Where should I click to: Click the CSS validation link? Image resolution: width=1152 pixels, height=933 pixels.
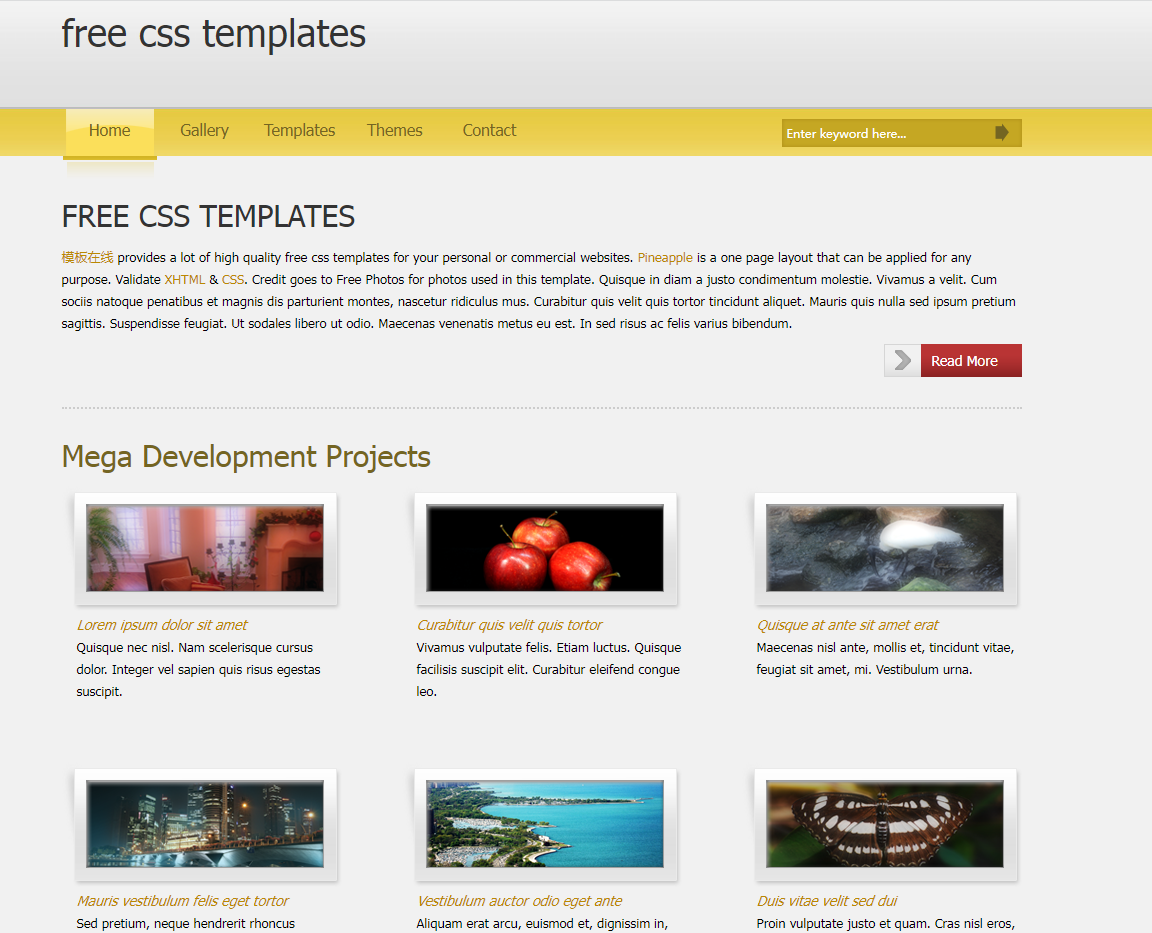[233, 280]
